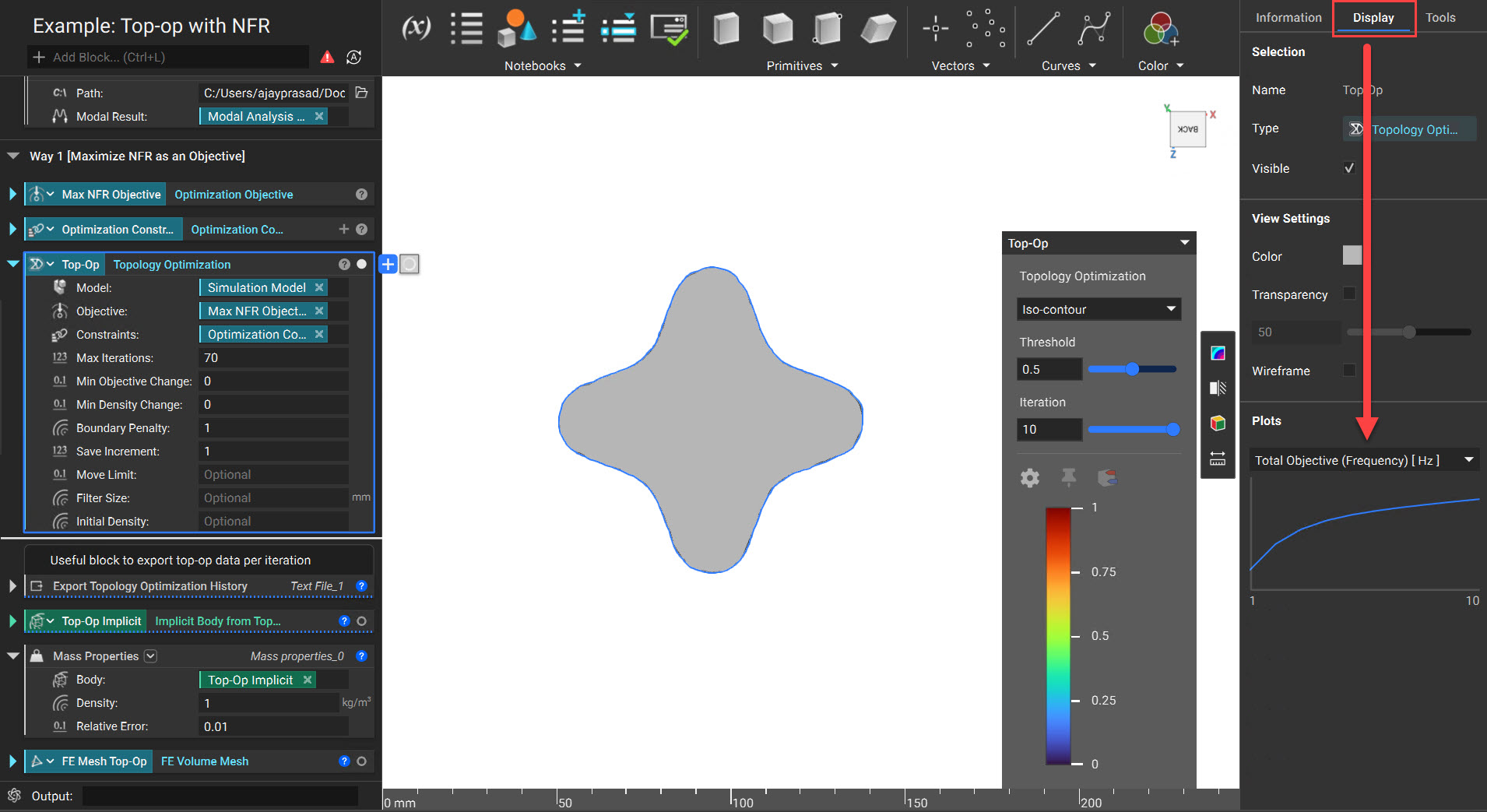Open the gear settings in Top-Op panel
The height and width of the screenshot is (812, 1487).
point(1030,477)
